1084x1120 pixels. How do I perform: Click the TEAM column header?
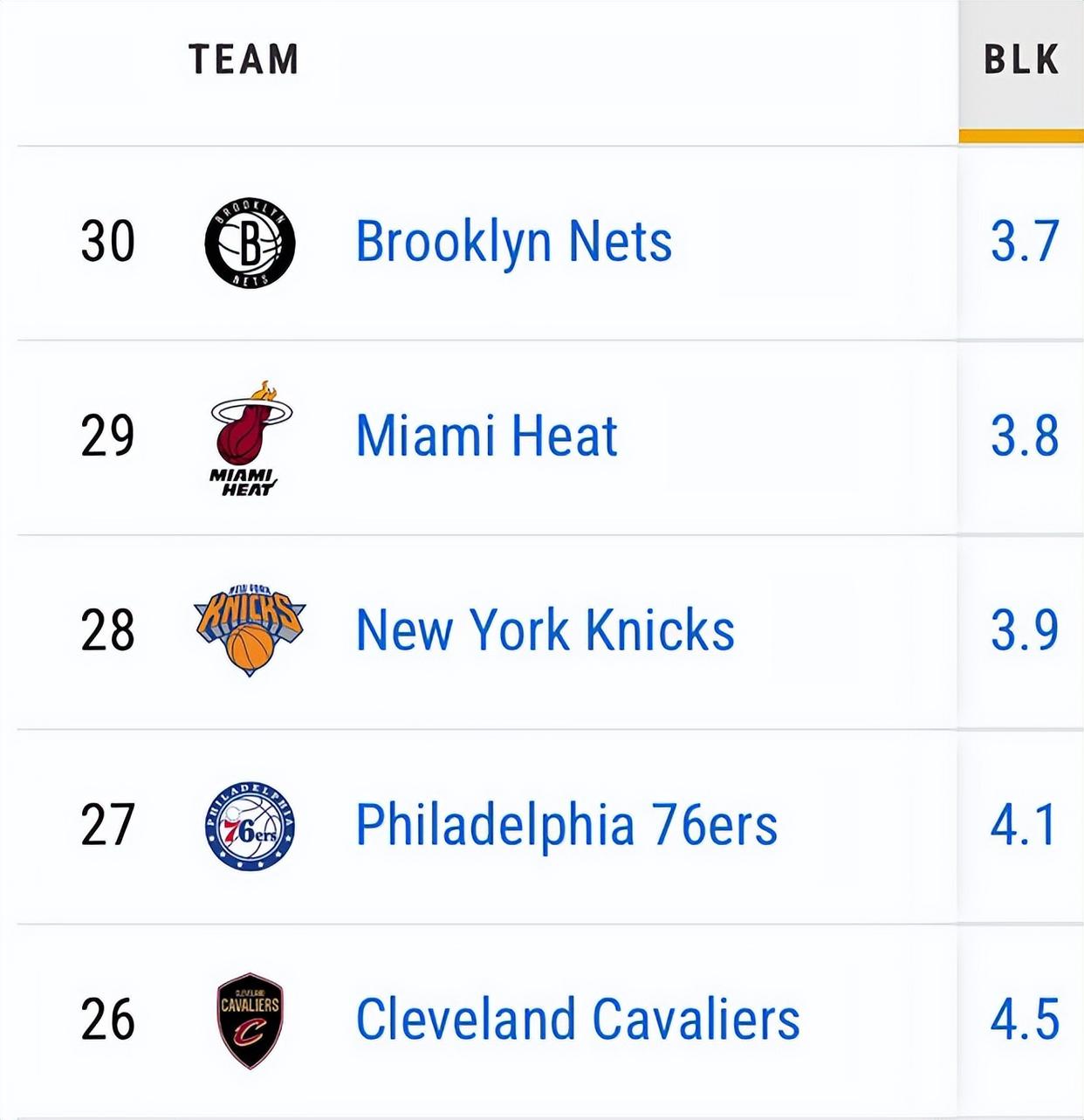244,60
